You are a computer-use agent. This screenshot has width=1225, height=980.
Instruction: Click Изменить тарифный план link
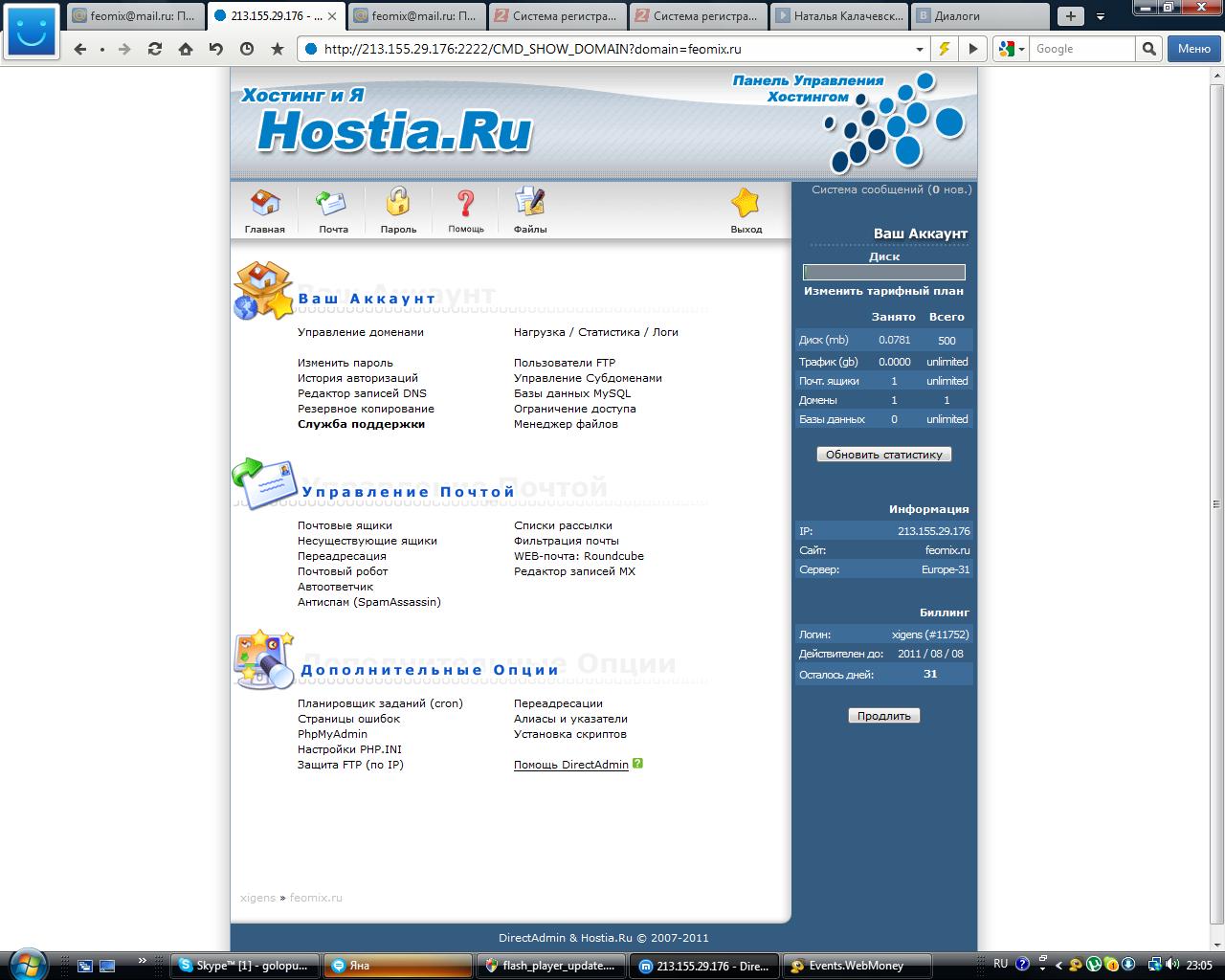(x=883, y=291)
